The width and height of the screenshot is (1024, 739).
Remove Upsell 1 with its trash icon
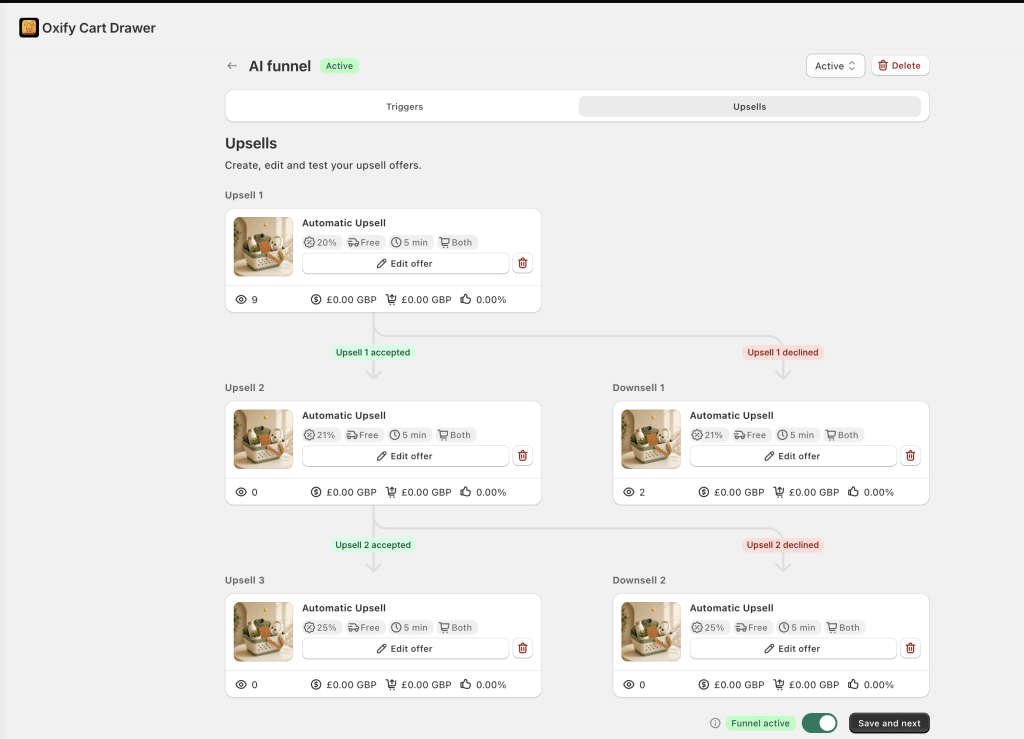coord(522,263)
